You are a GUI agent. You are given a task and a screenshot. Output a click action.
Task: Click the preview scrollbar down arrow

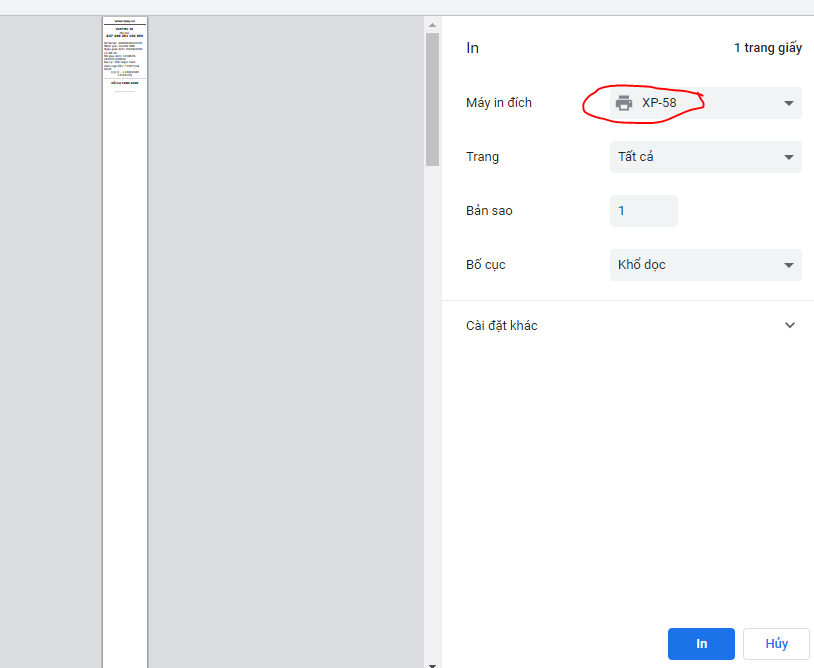(x=432, y=663)
